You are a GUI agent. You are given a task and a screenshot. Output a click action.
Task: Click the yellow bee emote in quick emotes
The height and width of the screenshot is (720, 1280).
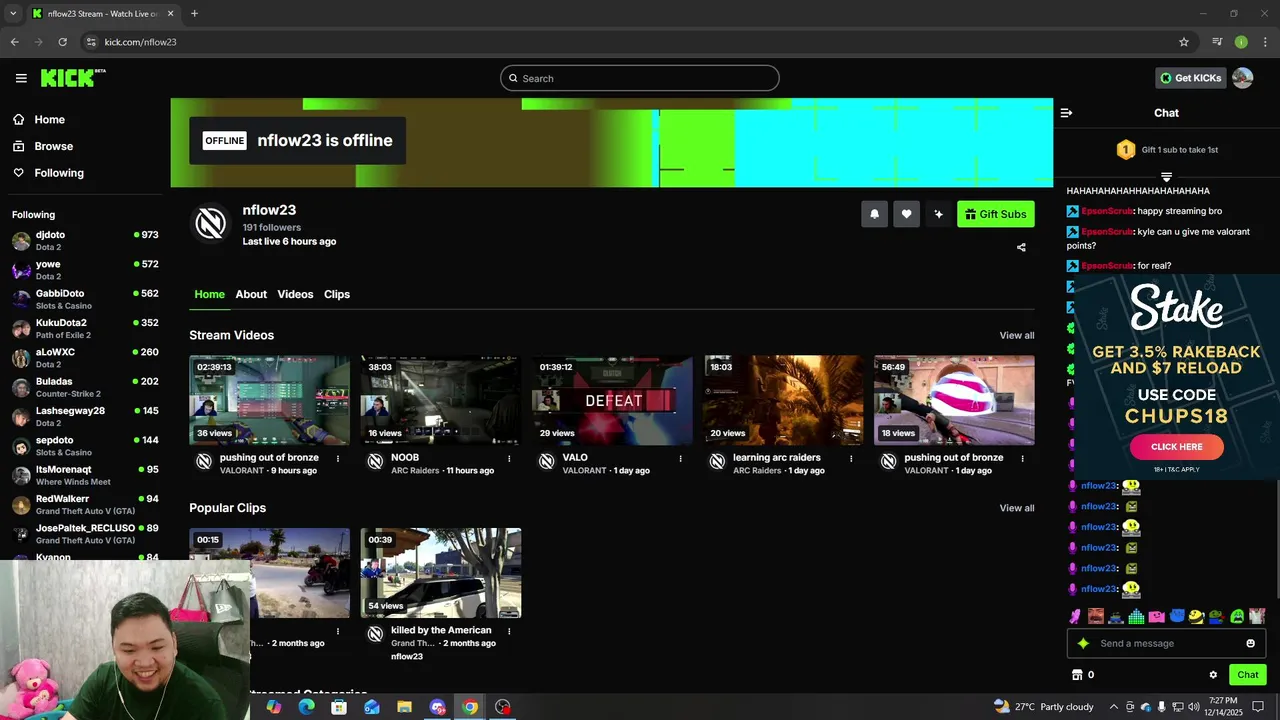point(1196,616)
